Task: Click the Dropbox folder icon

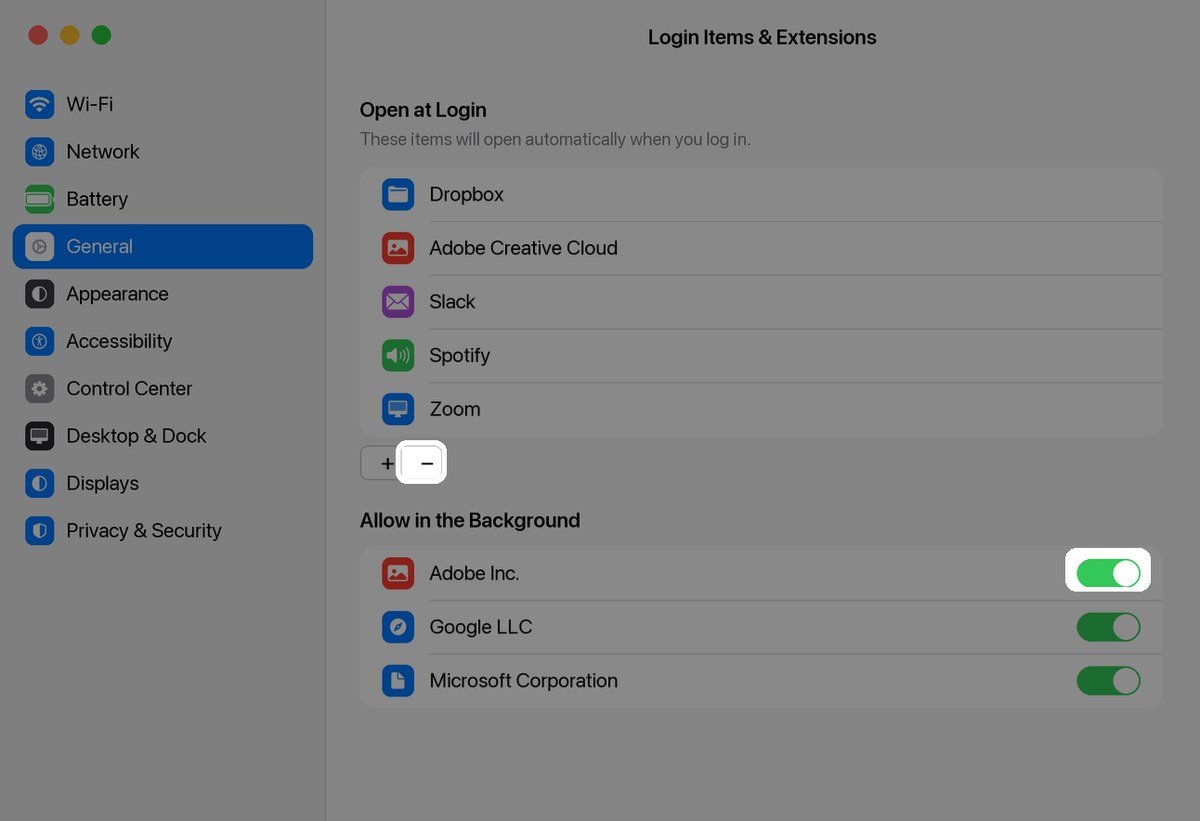Action: click(x=398, y=194)
